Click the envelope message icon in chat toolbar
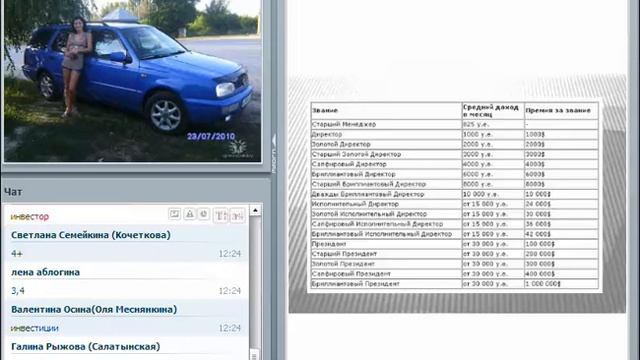 [x=174, y=214]
